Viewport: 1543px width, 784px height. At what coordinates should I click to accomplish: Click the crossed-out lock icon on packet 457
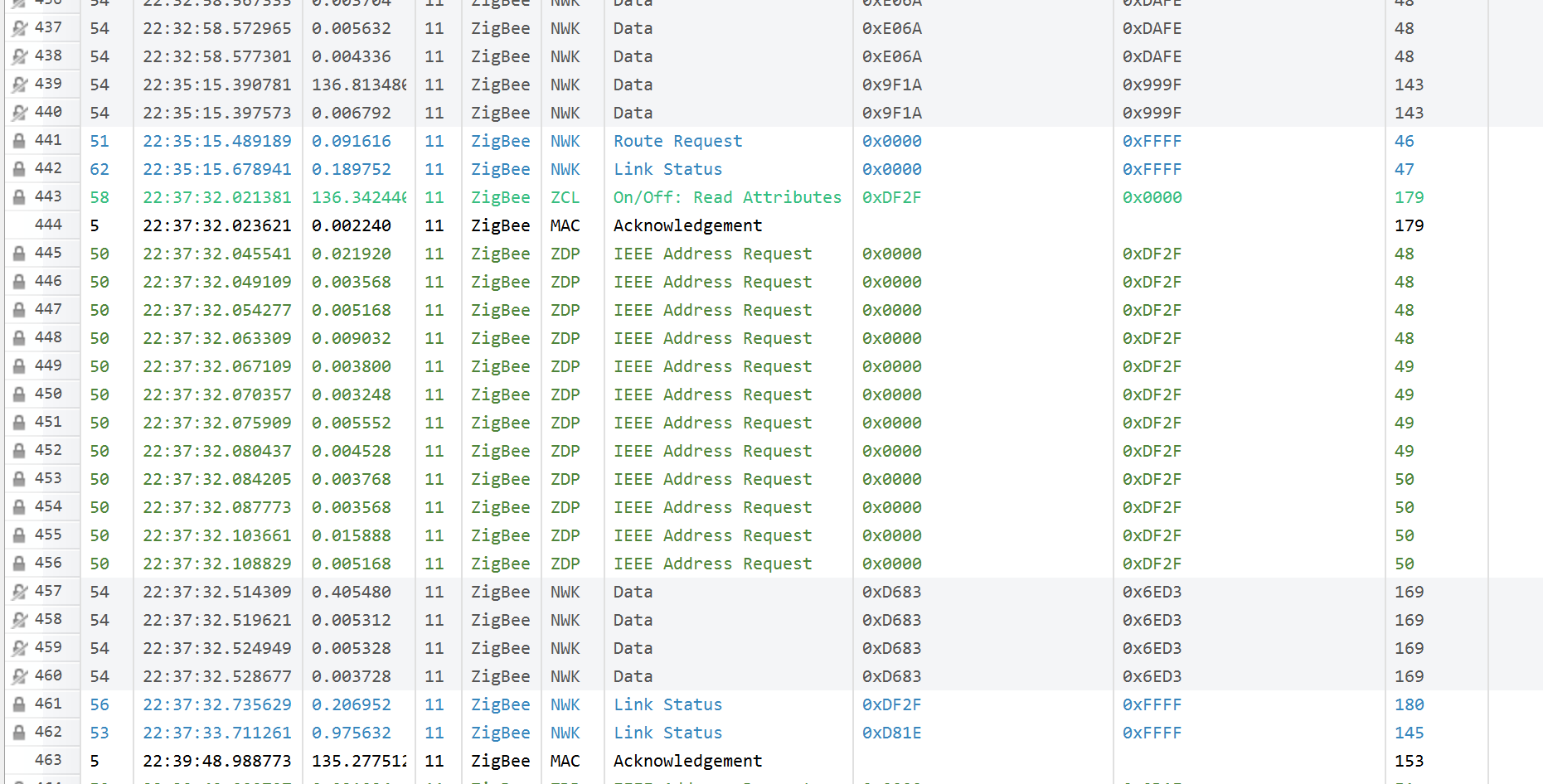(x=19, y=593)
